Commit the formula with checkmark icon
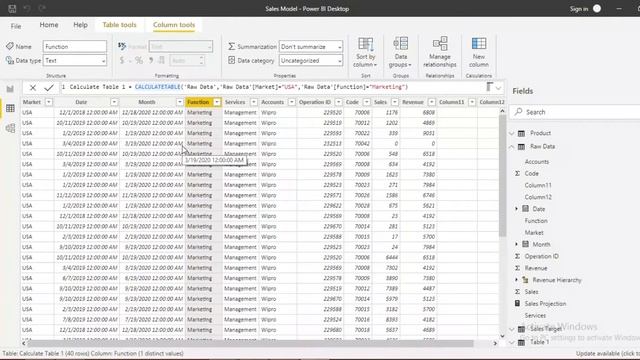 [x=49, y=87]
